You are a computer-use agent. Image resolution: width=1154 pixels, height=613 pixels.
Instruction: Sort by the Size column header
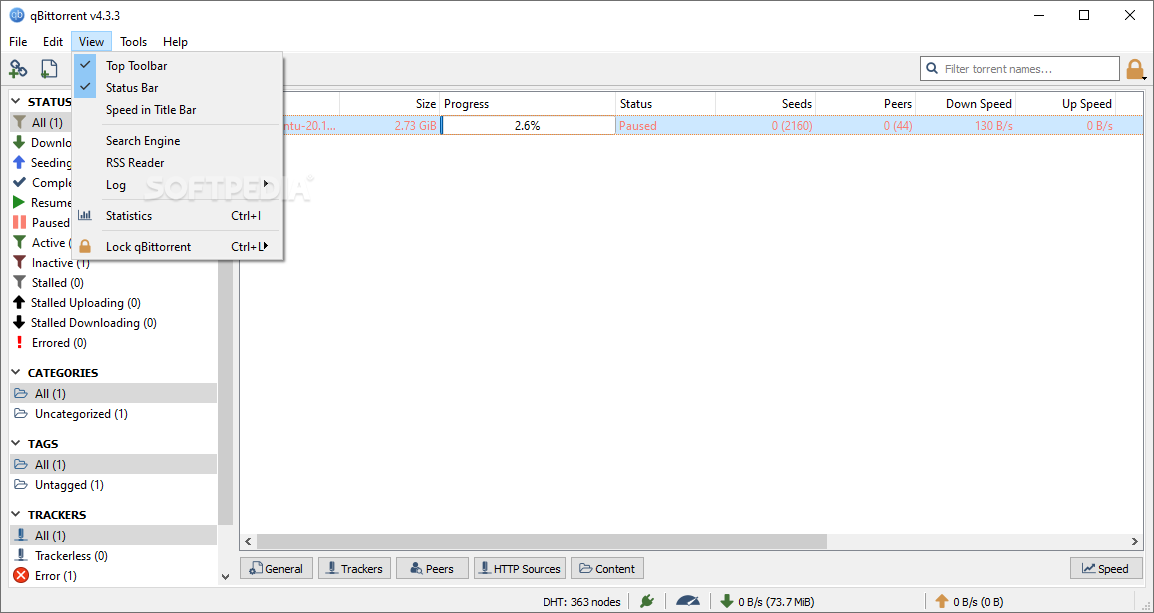[x=389, y=104]
